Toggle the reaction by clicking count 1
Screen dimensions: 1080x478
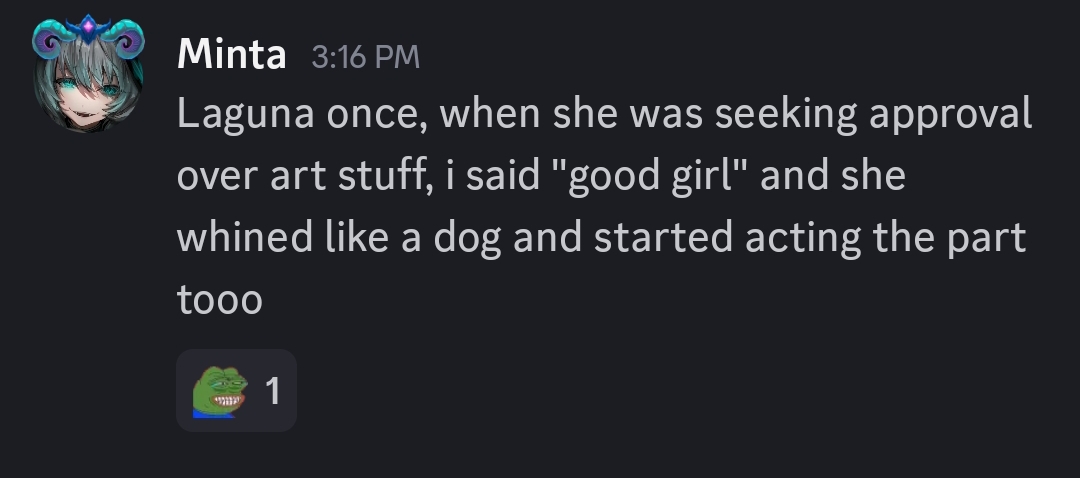(x=272, y=391)
